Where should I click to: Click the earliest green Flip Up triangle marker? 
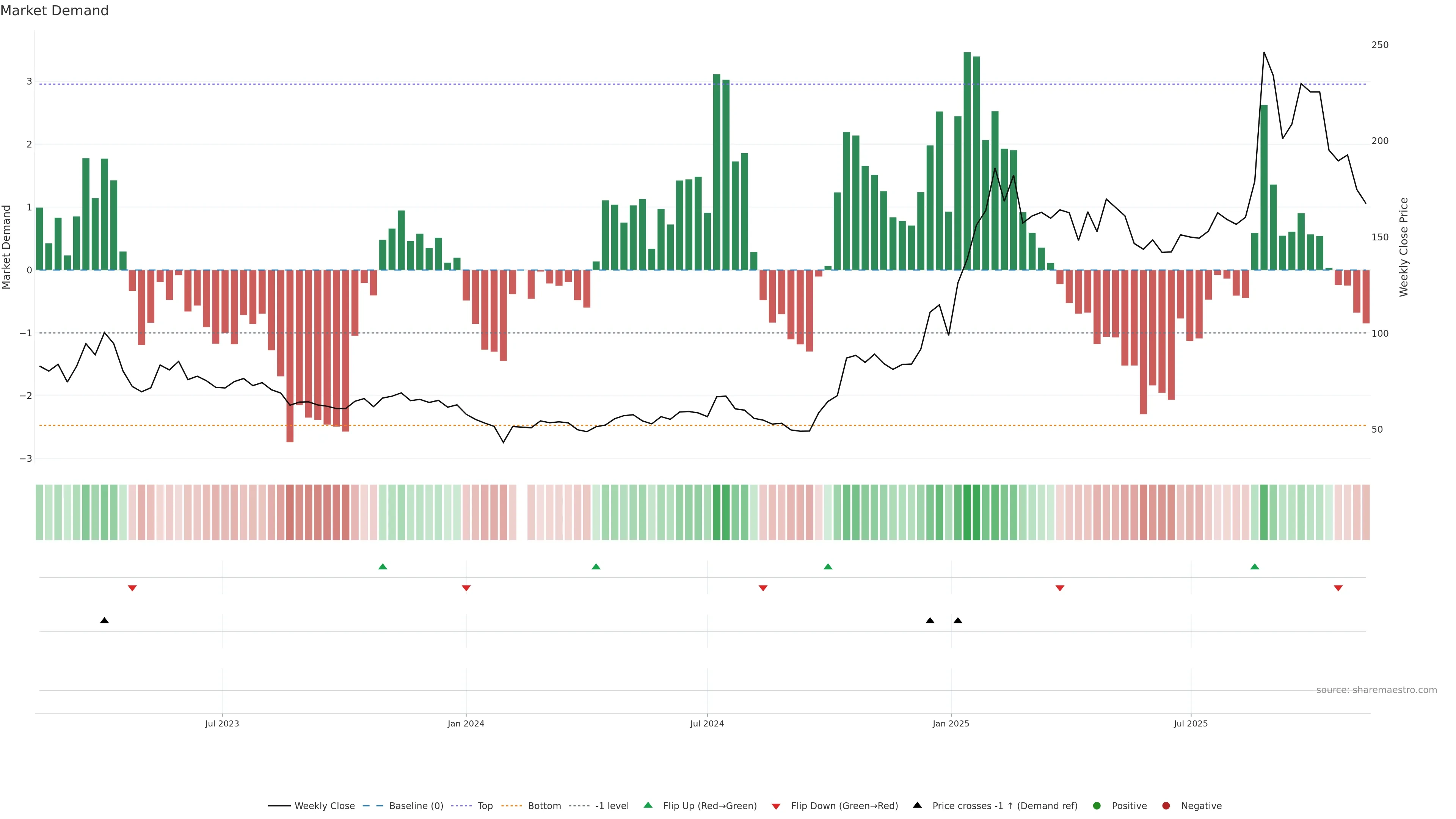pos(383,566)
